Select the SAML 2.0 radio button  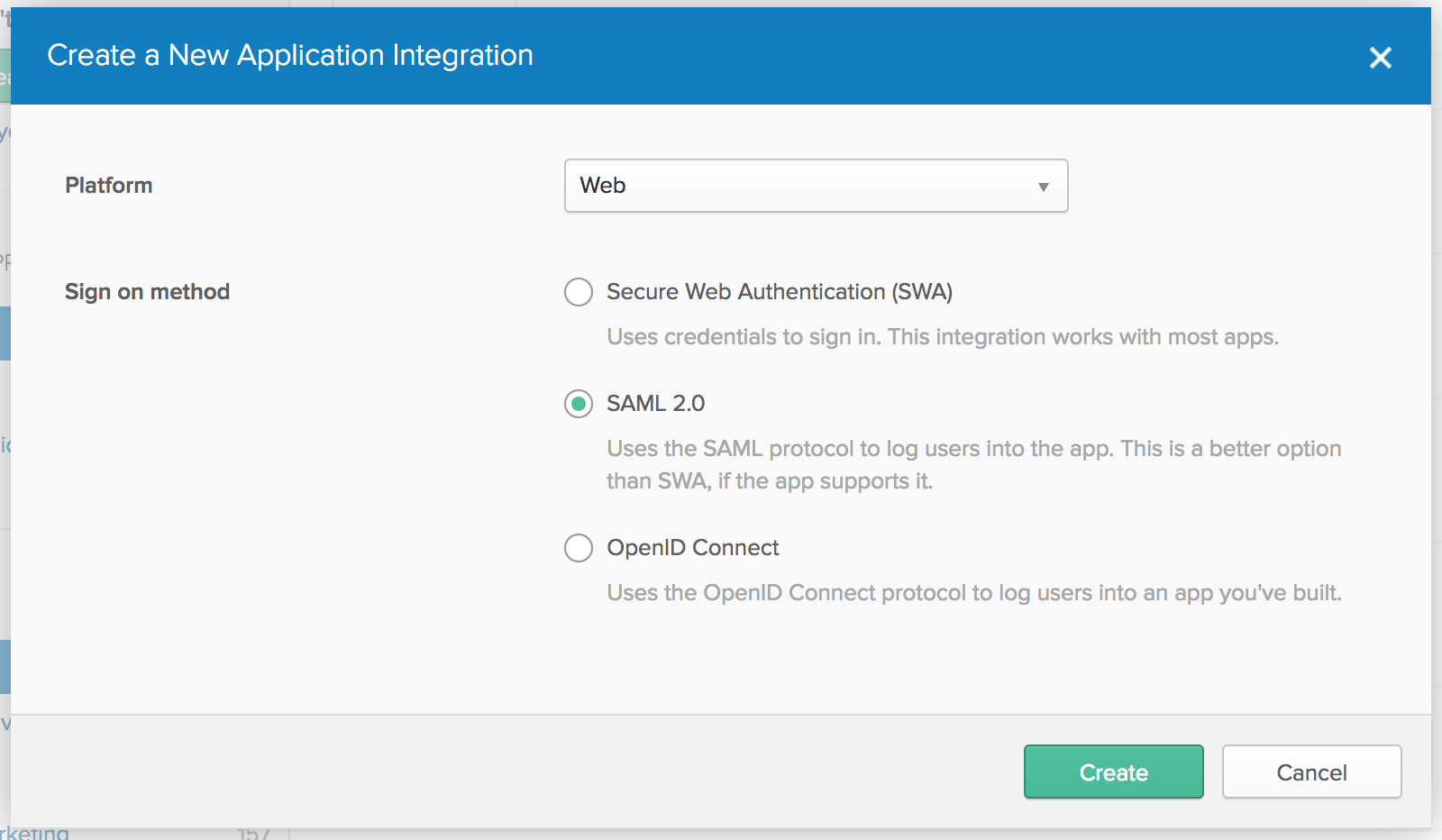tap(579, 404)
